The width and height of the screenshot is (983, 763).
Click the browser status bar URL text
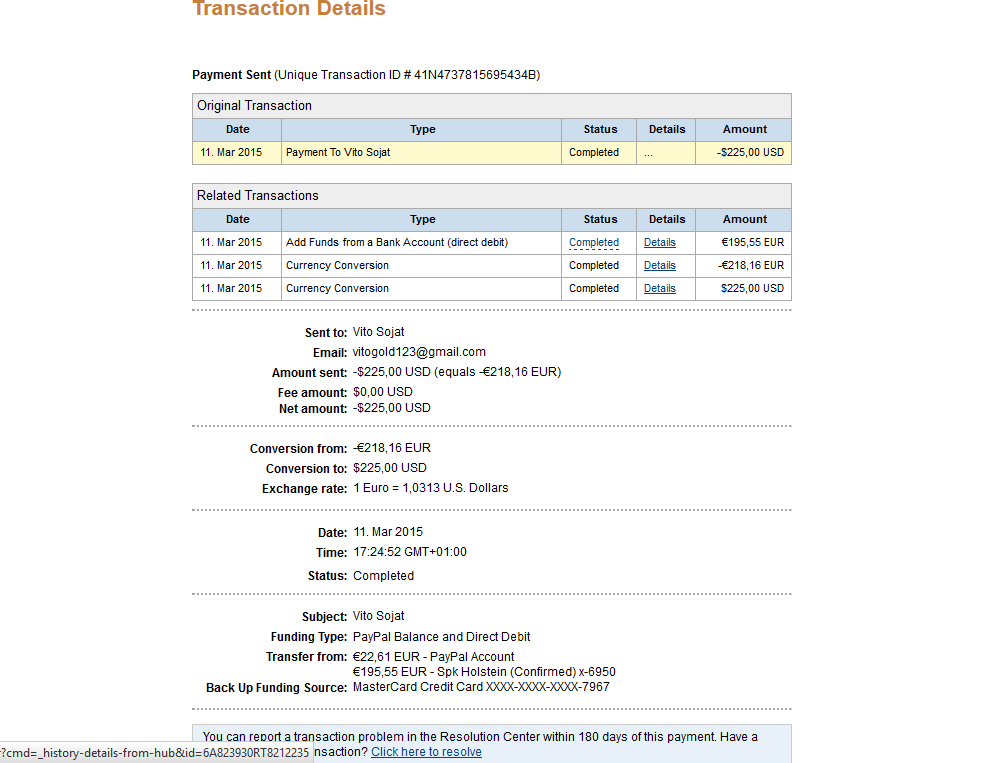(155, 752)
